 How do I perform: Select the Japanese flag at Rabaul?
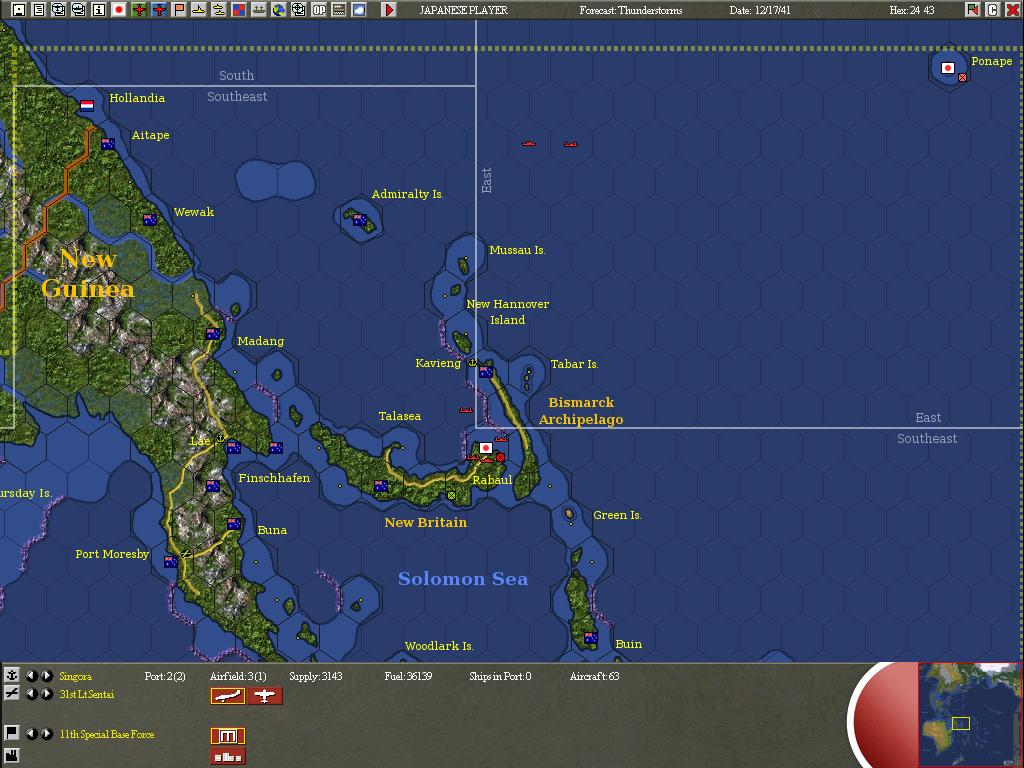pos(485,447)
